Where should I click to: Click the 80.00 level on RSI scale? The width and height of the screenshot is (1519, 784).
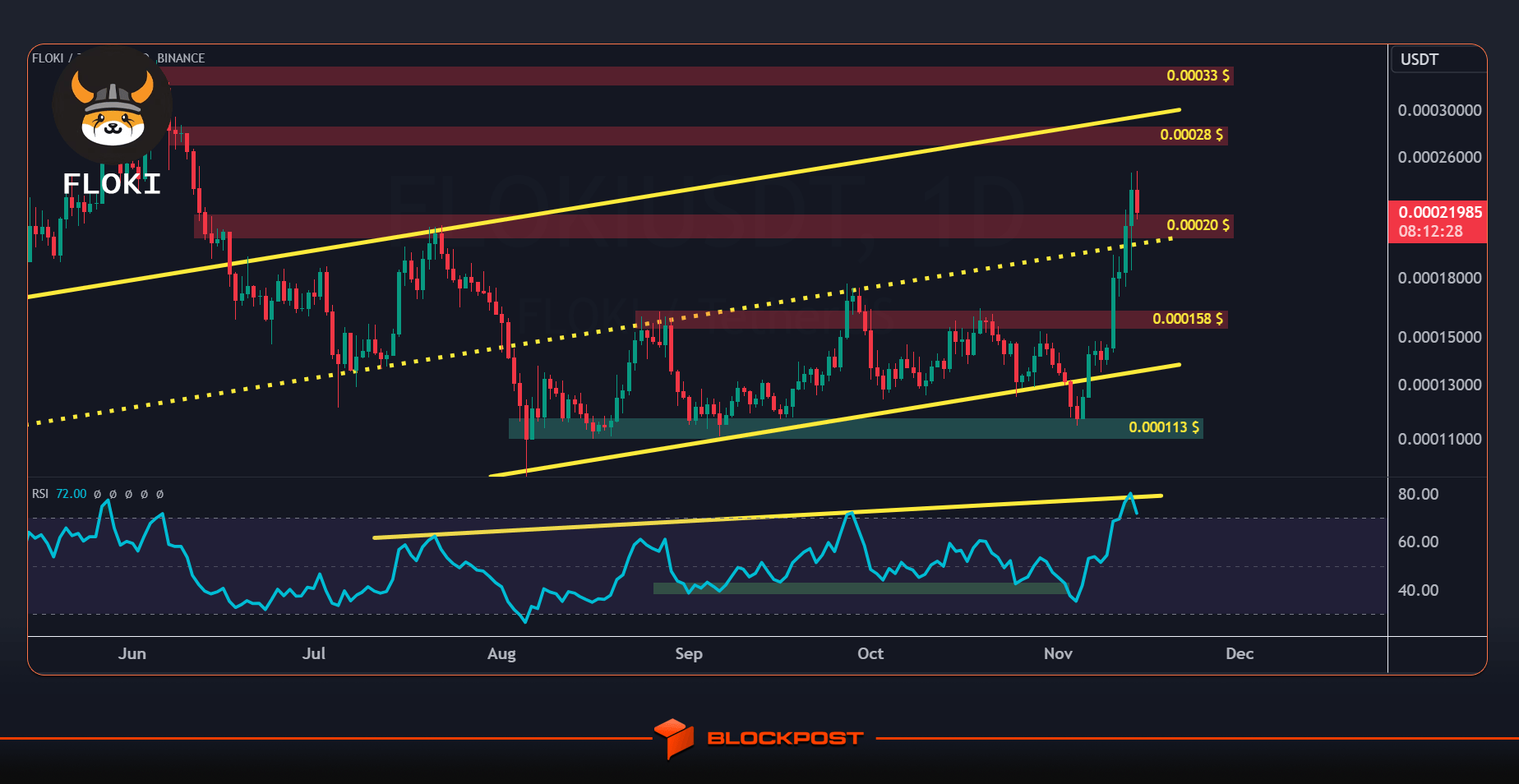click(1418, 494)
